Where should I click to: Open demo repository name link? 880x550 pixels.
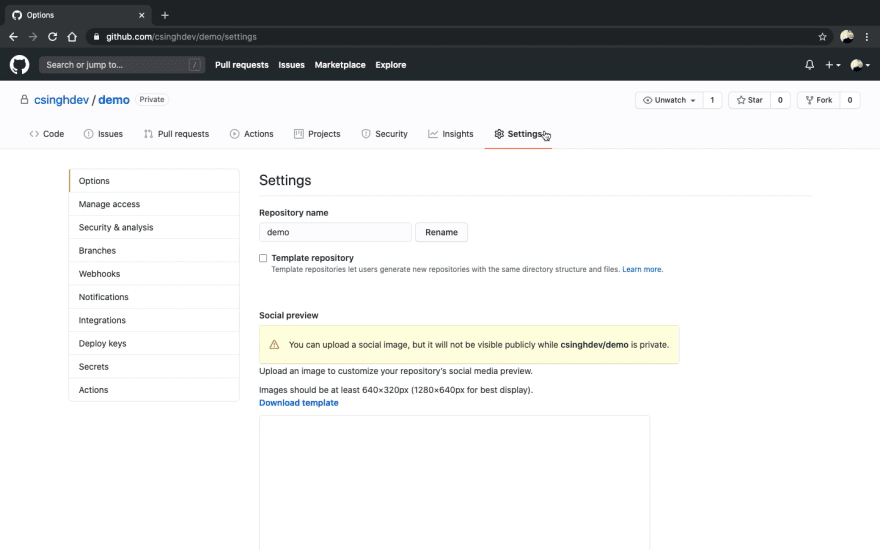click(114, 100)
